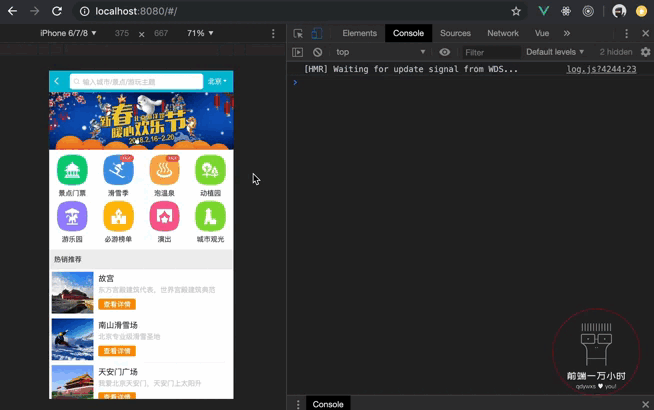The width and height of the screenshot is (654, 410).
Task: Switch to the Sources tab
Action: (x=455, y=33)
